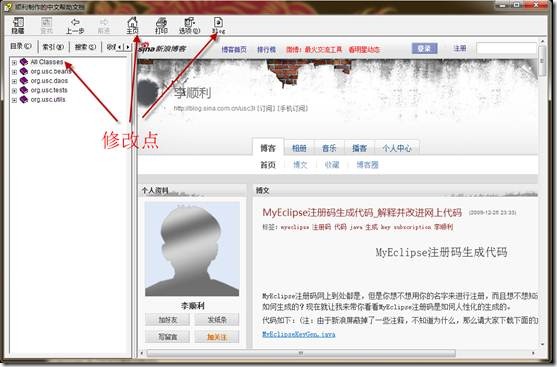Click the Print (打印) toolbar icon
Viewport: 557px width, 367px height.
point(161,22)
